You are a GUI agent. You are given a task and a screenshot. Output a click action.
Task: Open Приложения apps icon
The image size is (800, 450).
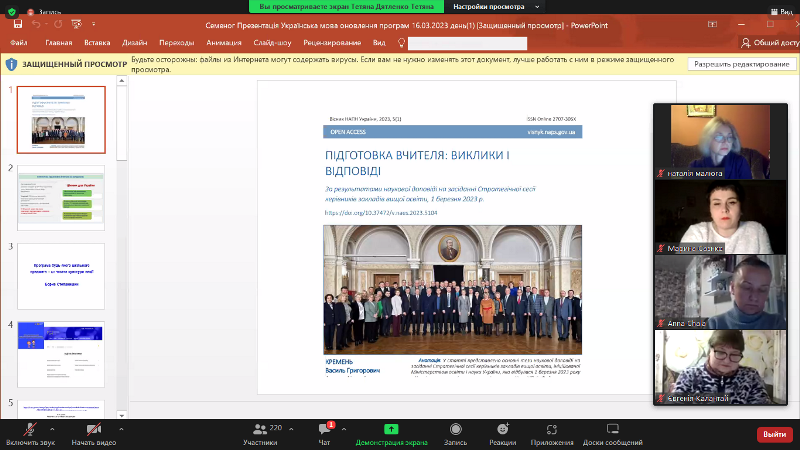click(552, 428)
